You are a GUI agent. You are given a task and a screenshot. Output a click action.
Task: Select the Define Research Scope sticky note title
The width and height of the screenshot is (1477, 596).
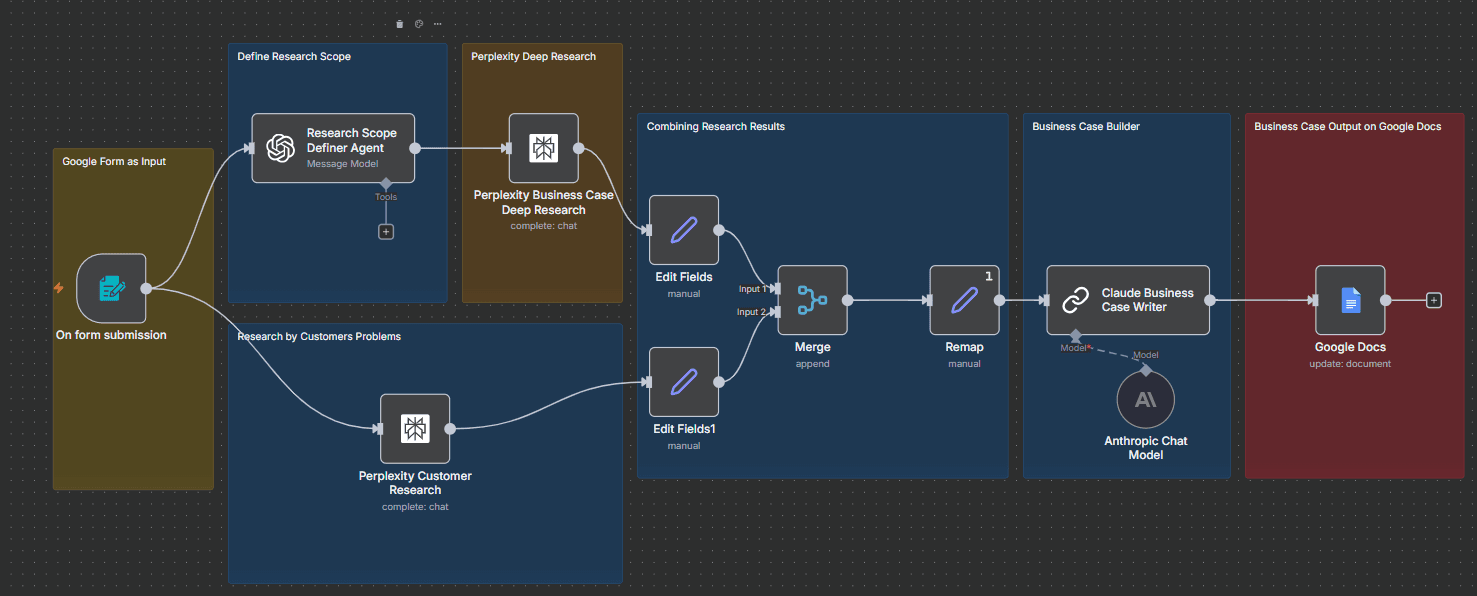(293, 56)
